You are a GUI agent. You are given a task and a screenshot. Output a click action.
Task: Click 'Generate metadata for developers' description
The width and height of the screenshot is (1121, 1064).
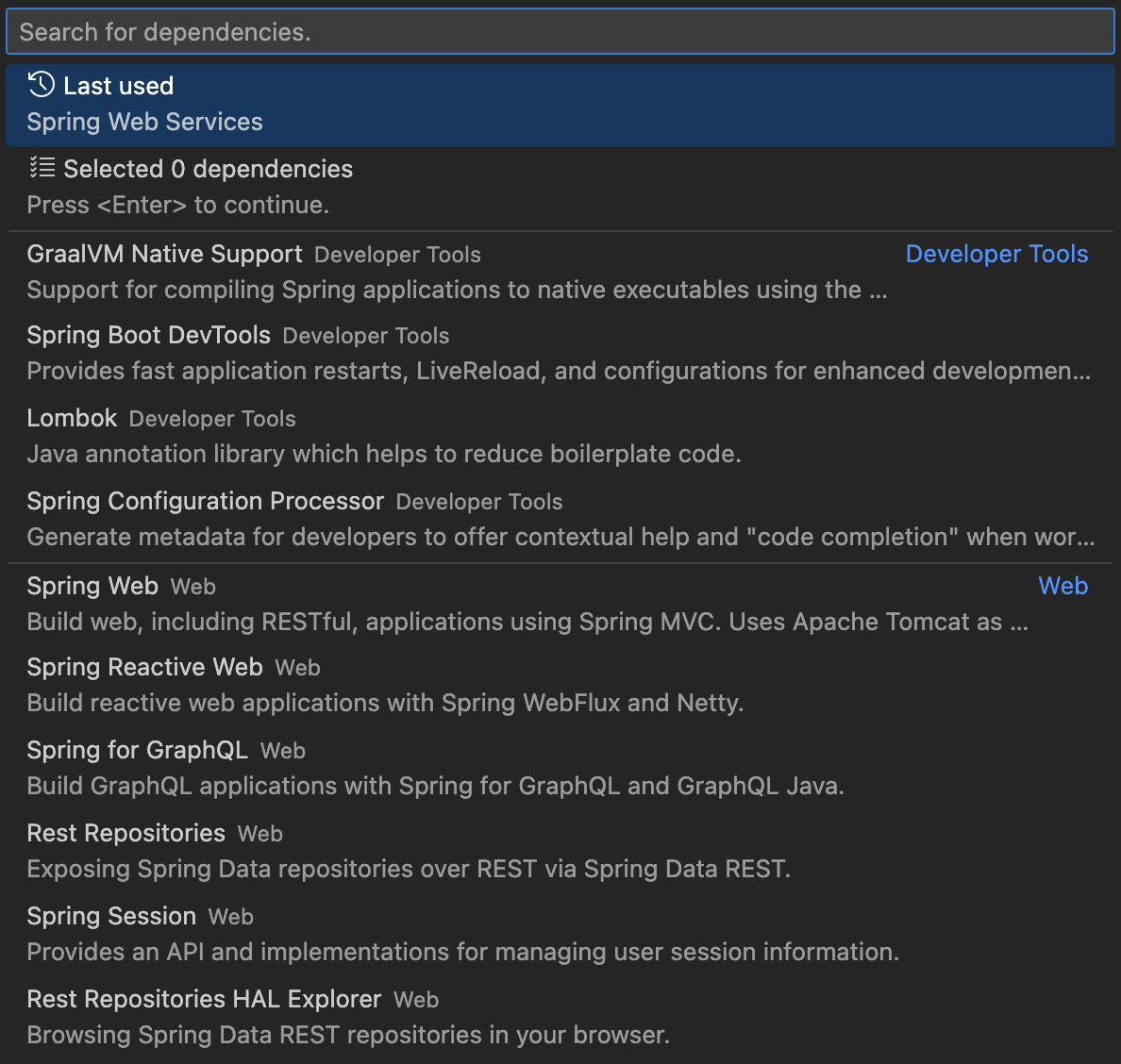tap(560, 538)
